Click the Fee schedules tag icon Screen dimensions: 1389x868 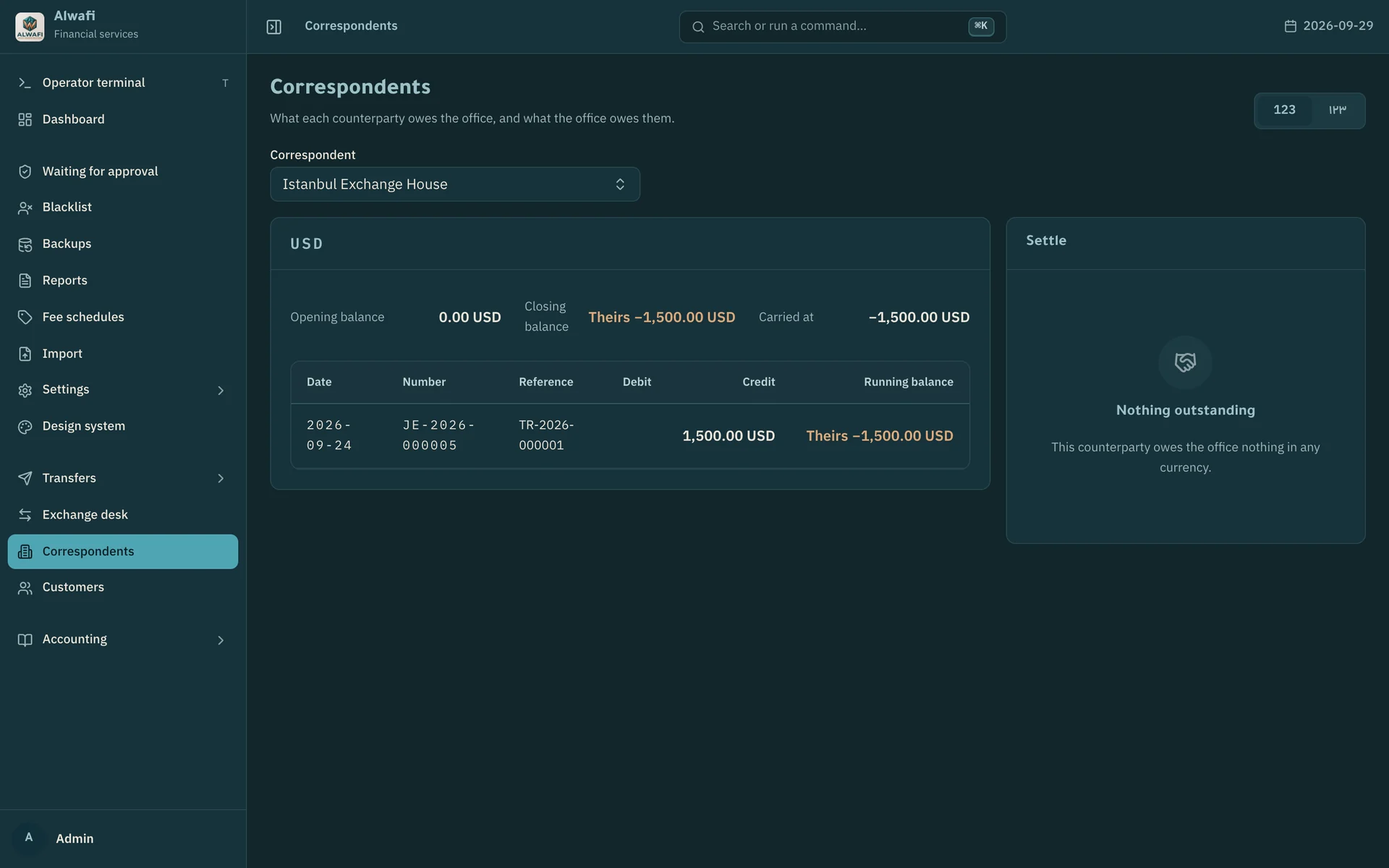[25, 318]
